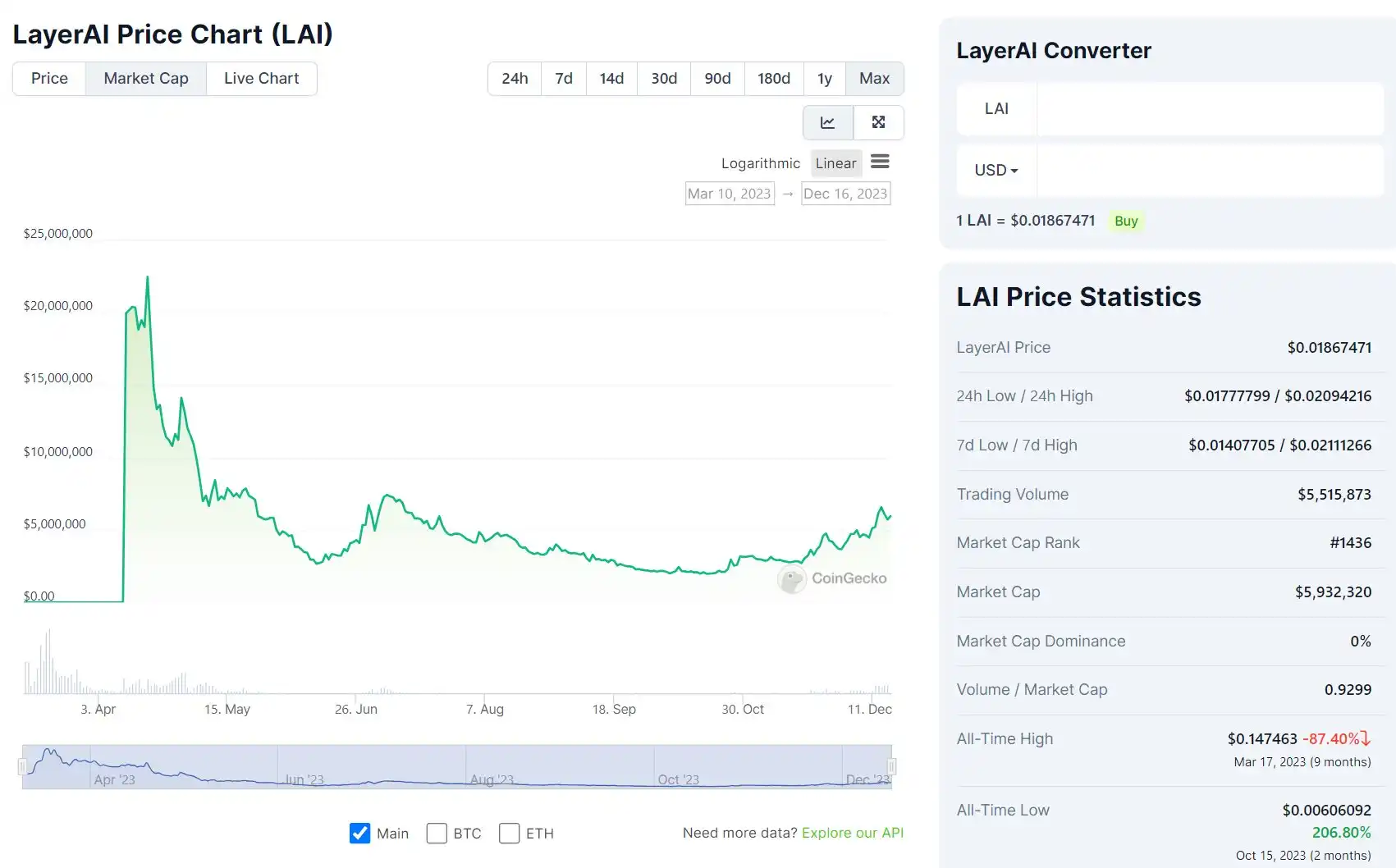Click the CoinGecko watermark logo
The width and height of the screenshot is (1396, 868).
[833, 578]
